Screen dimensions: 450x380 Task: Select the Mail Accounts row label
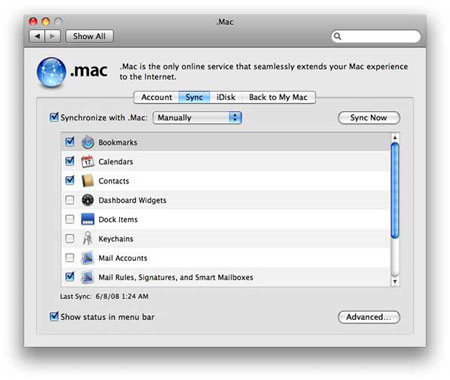coord(123,258)
